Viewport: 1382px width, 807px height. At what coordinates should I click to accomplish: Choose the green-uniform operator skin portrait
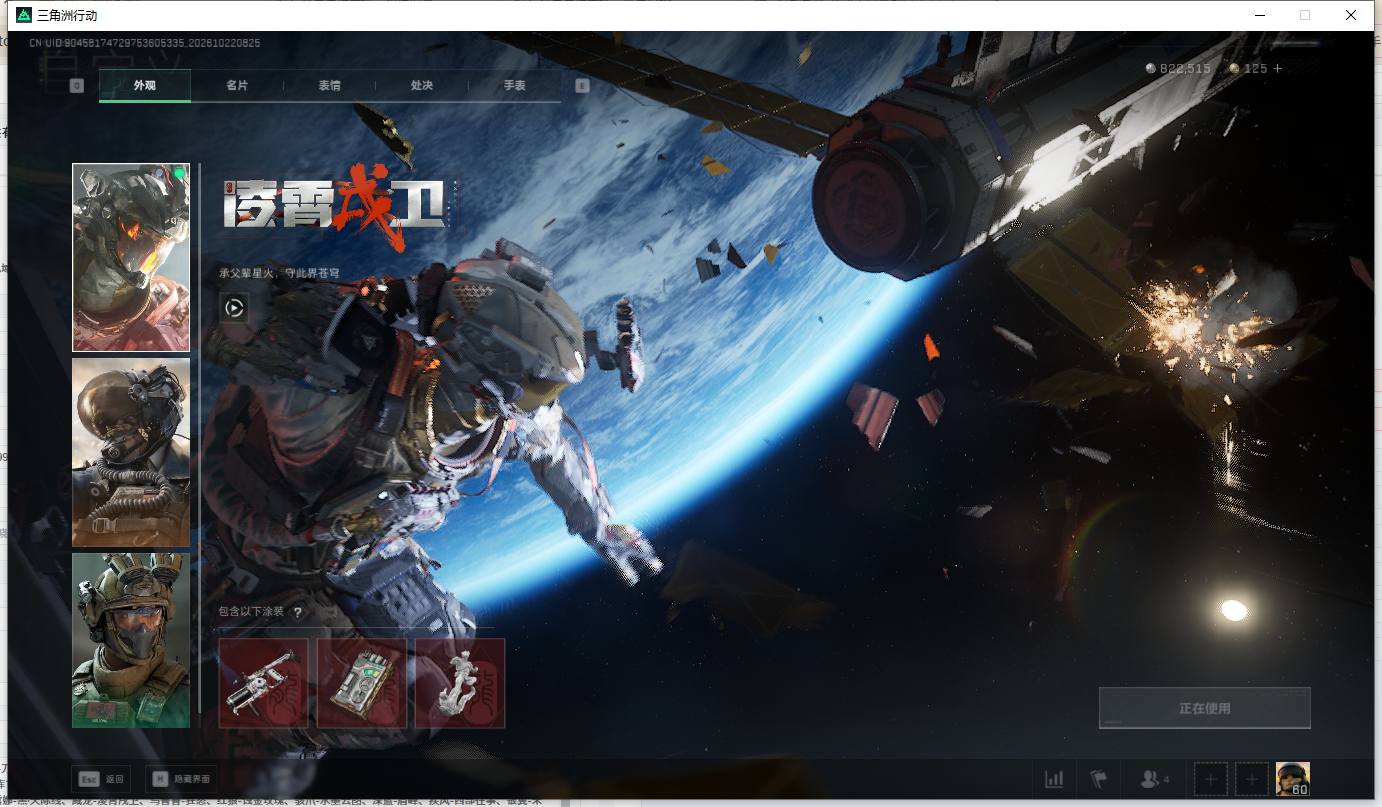coord(131,640)
